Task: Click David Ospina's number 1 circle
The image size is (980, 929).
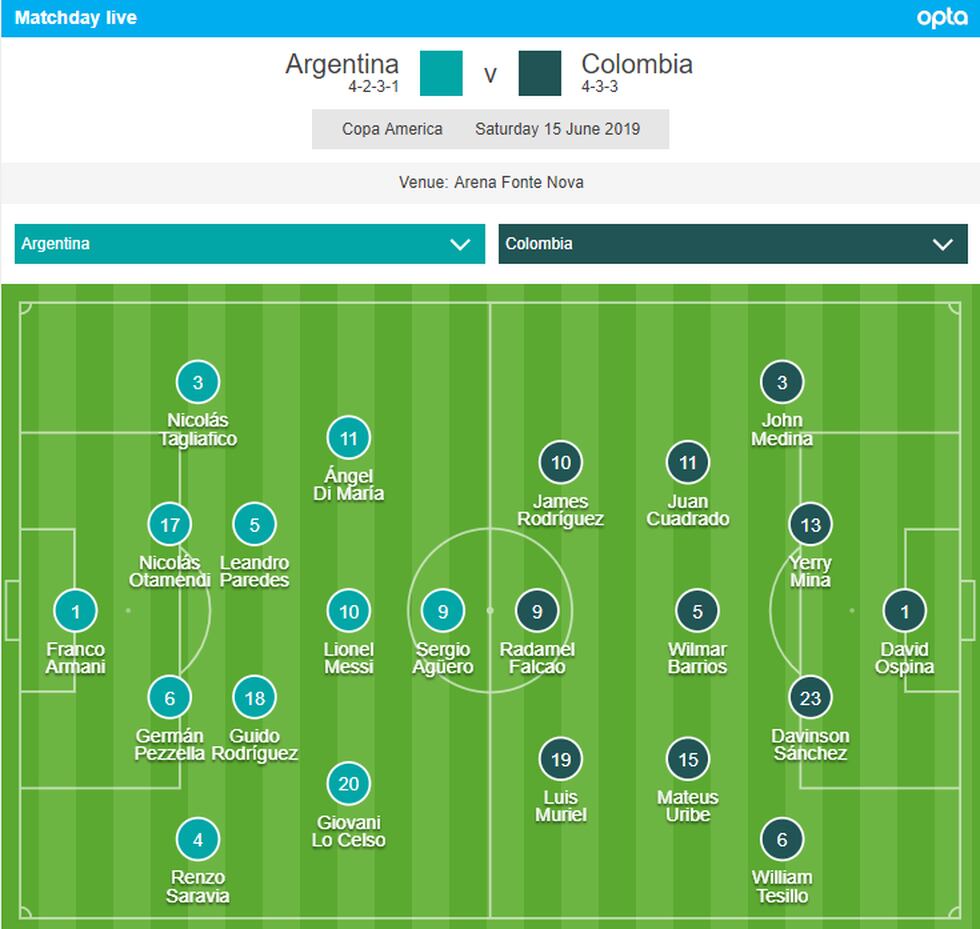Action: (905, 612)
